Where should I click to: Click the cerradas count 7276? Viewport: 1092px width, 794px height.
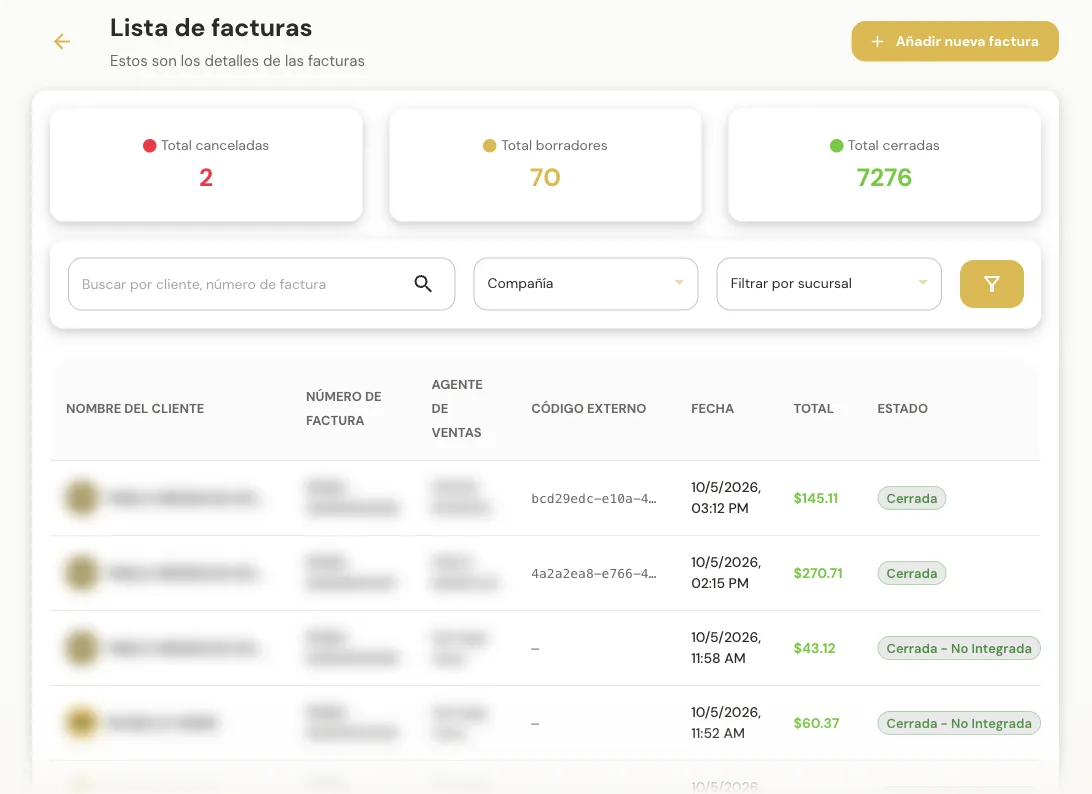coord(884,178)
